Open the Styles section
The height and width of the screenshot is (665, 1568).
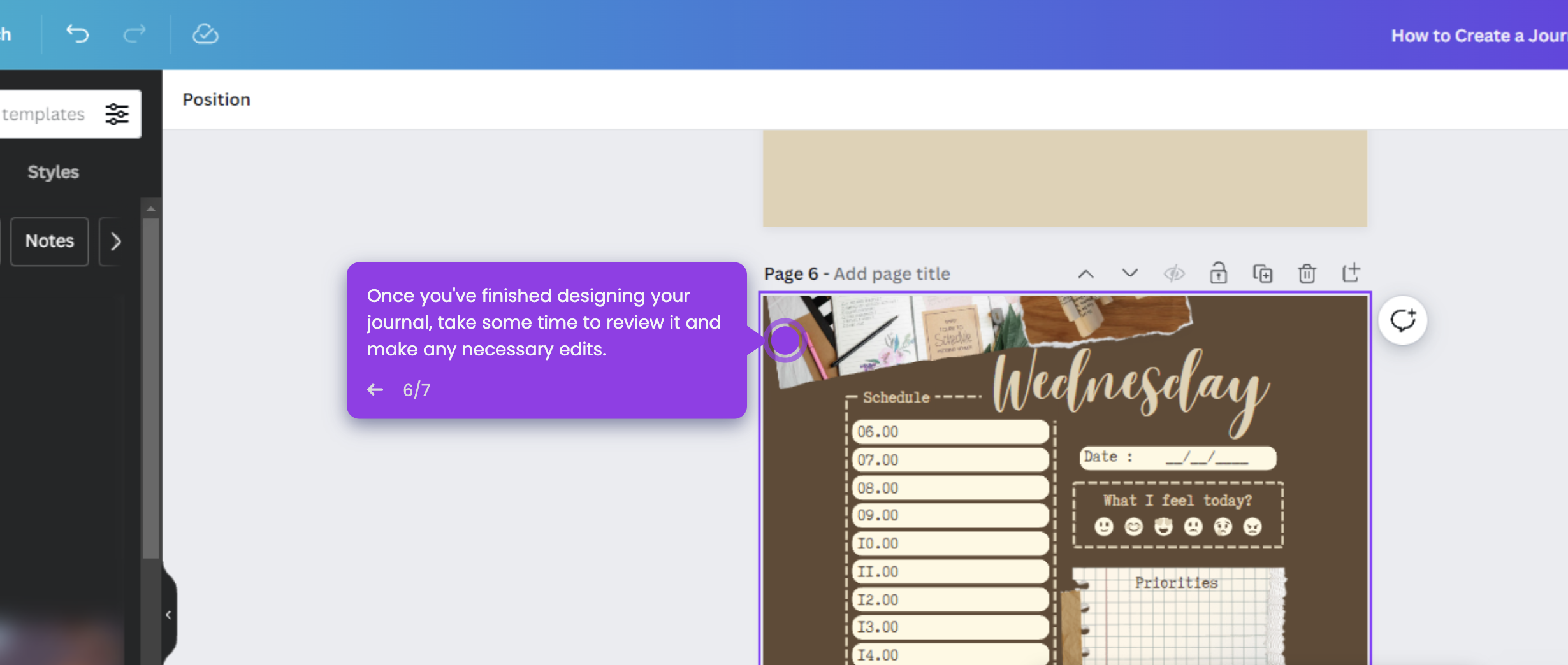[53, 171]
